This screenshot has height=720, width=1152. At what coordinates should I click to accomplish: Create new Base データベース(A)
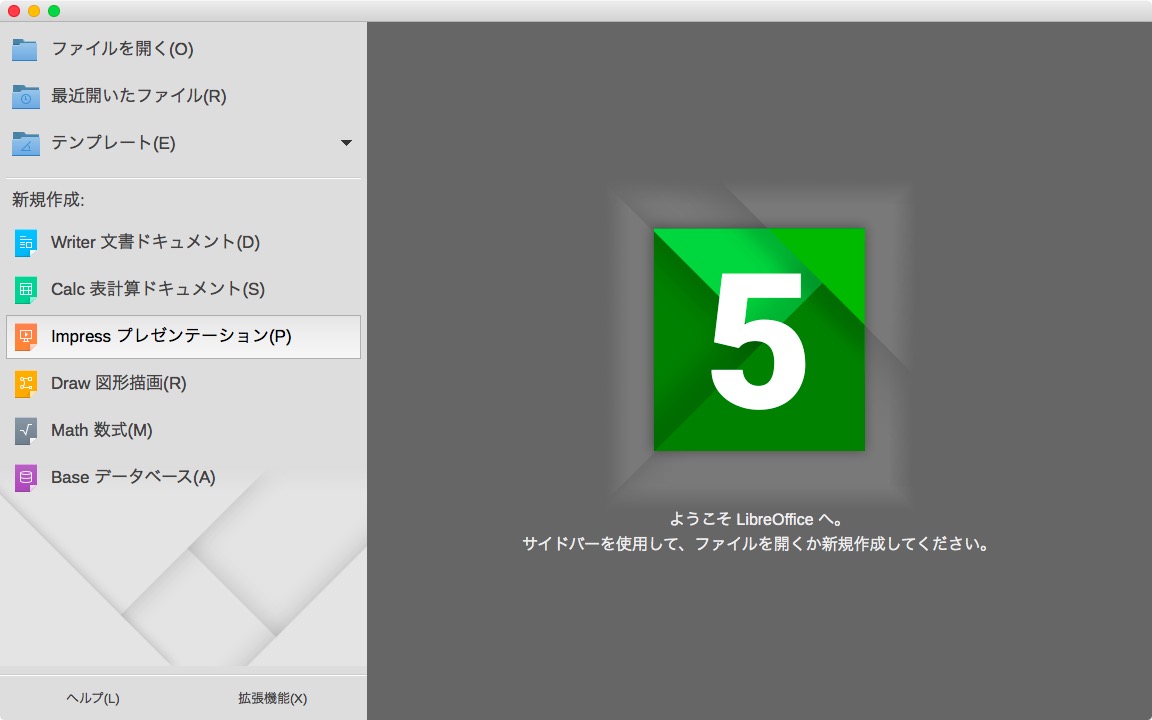[x=133, y=478]
